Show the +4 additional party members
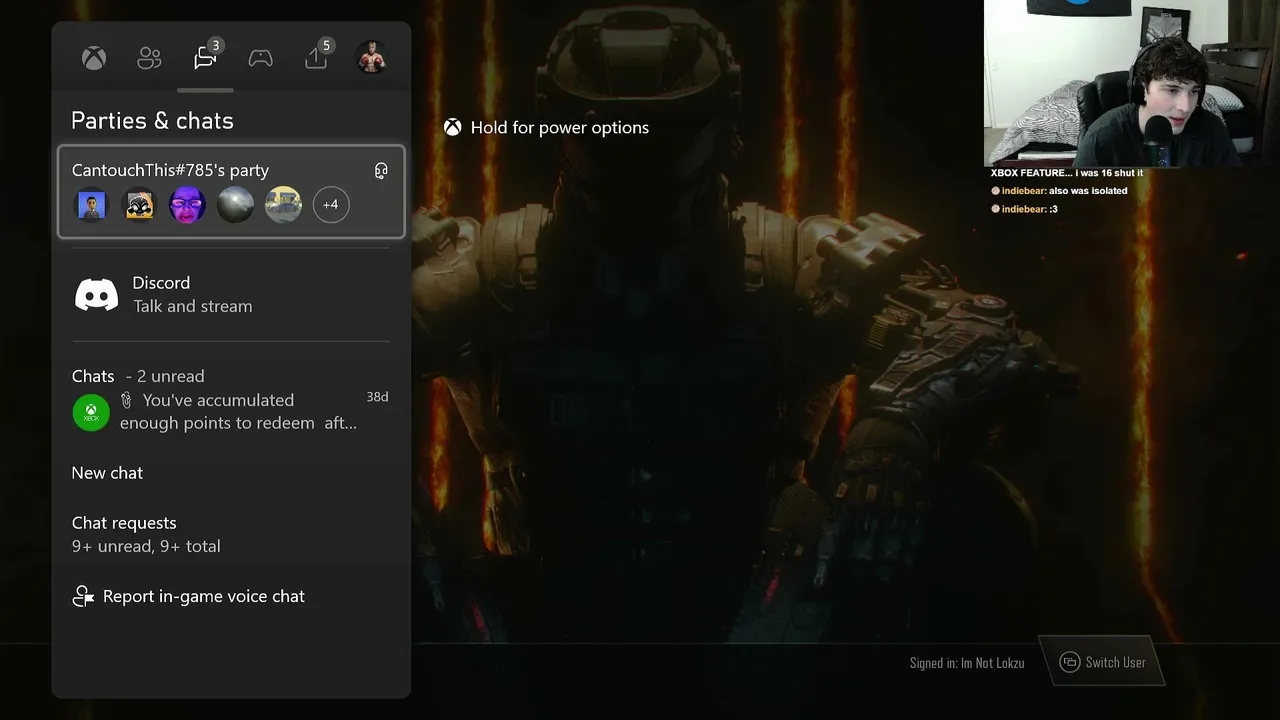The width and height of the screenshot is (1280, 720). tap(331, 205)
